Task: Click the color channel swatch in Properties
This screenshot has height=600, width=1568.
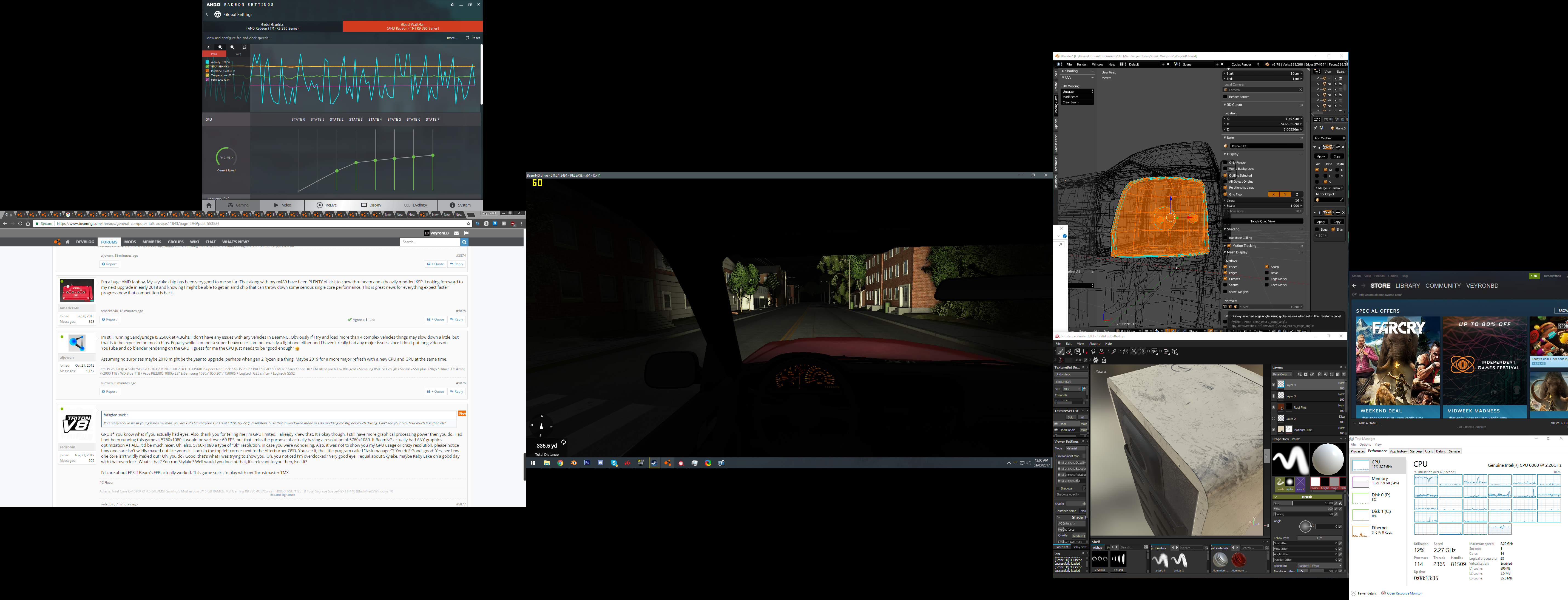Action: tap(1315, 482)
